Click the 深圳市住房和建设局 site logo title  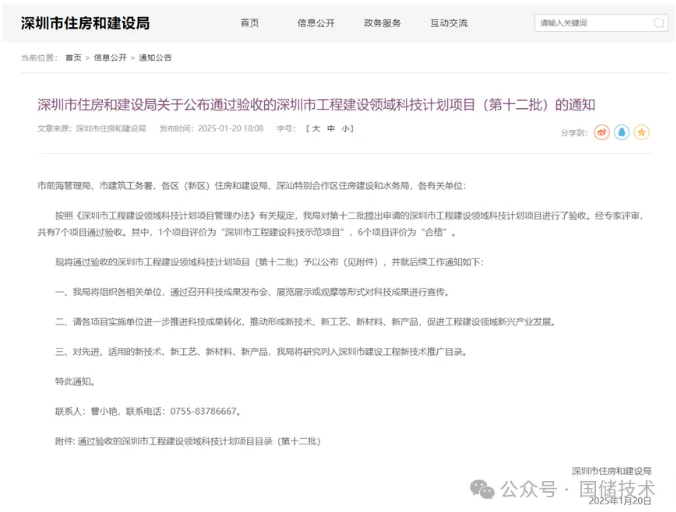(x=85, y=23)
